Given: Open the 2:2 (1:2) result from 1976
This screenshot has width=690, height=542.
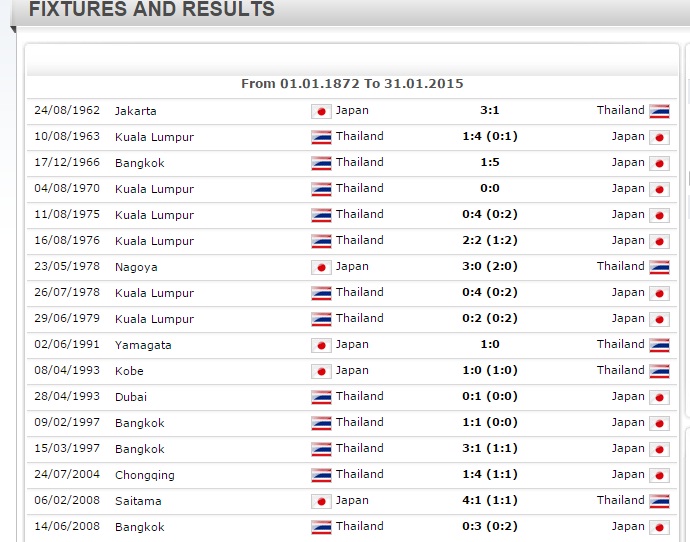Looking at the screenshot, I should point(490,240).
